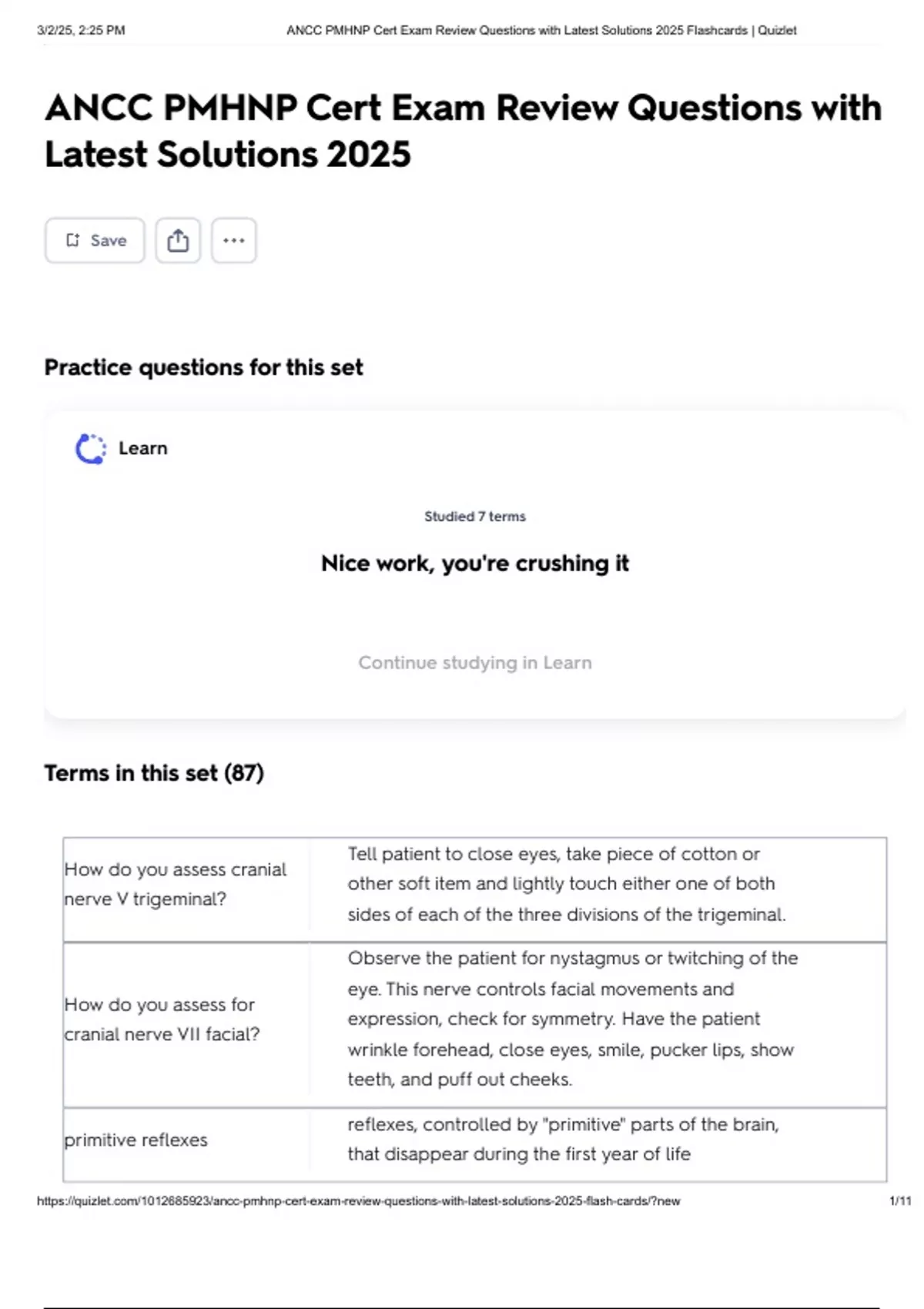Click Continue studying in Learn link

(x=474, y=662)
